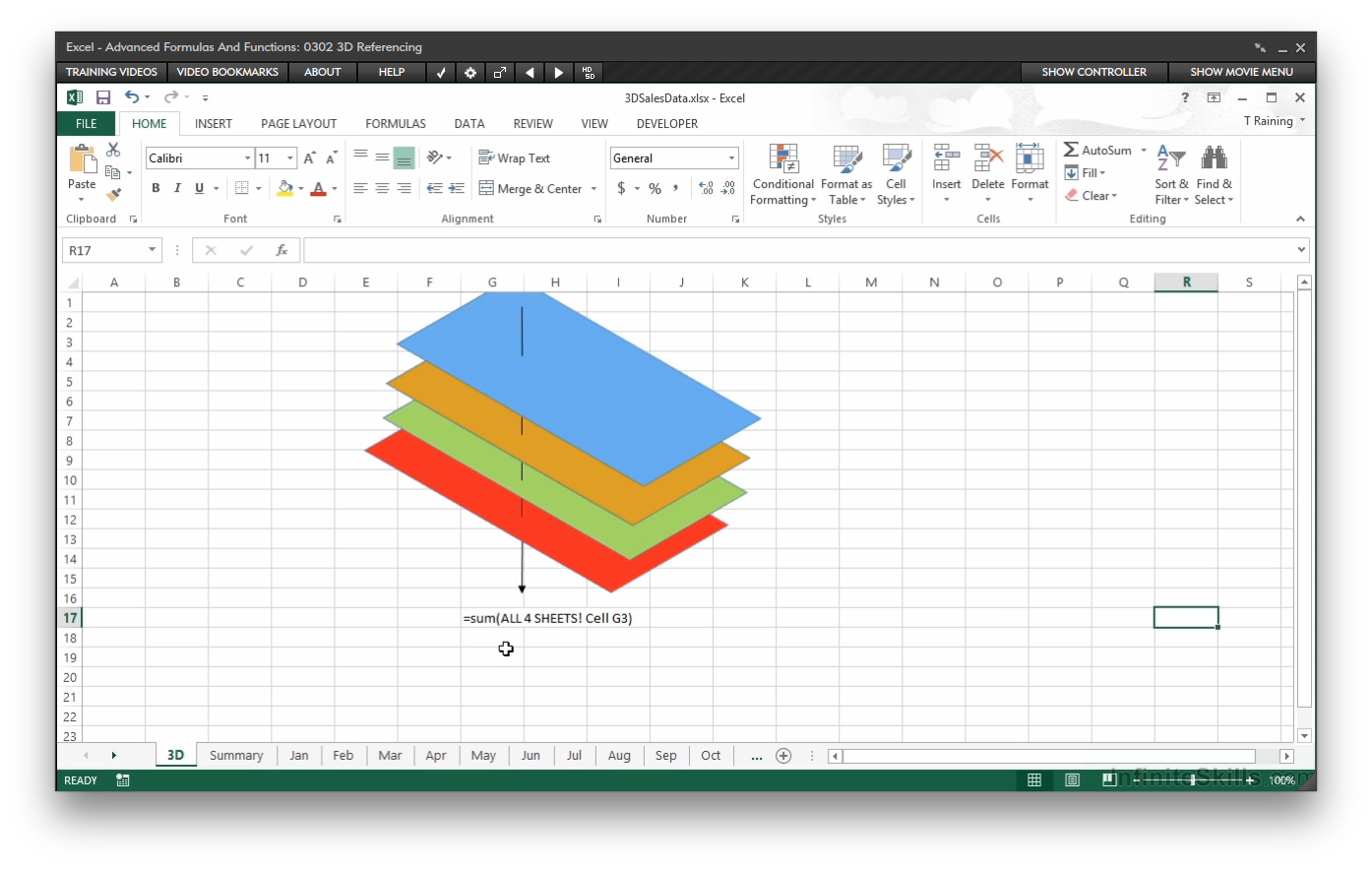Viewport: 1372px width, 870px height.
Task: Open the DEVELOPER ribbon tab
Action: pos(667,123)
